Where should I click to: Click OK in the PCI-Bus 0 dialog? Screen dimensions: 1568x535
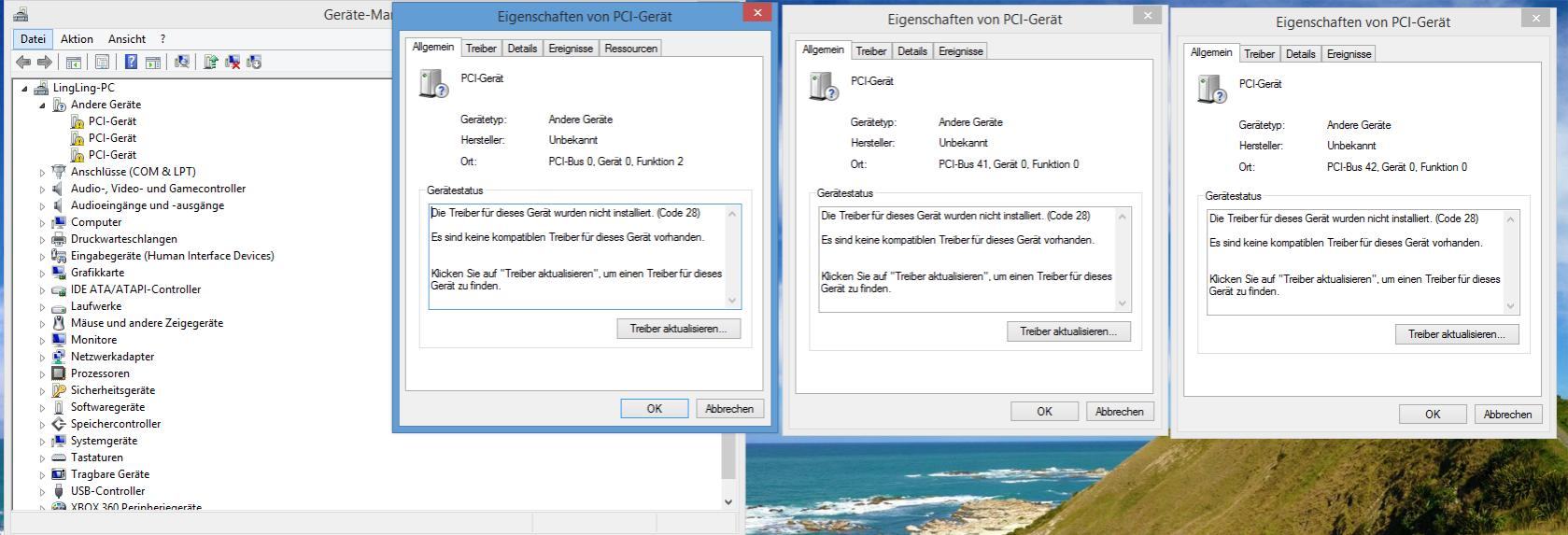coord(655,409)
